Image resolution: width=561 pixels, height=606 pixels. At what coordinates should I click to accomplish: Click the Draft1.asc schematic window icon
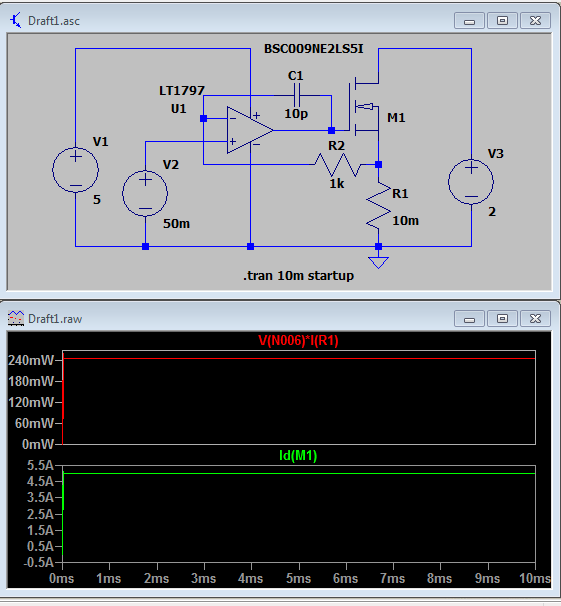click(16, 20)
